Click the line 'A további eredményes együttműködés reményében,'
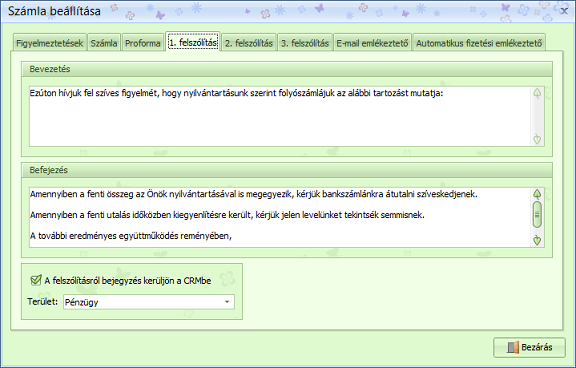 [131, 236]
